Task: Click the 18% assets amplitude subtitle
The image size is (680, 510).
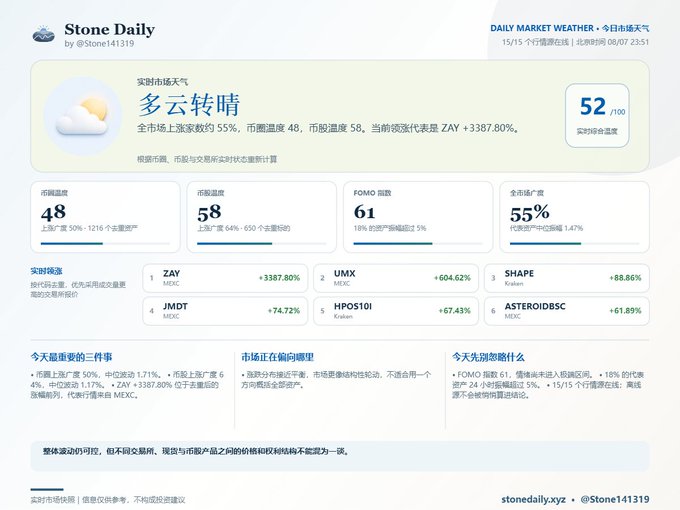Action: coord(390,228)
